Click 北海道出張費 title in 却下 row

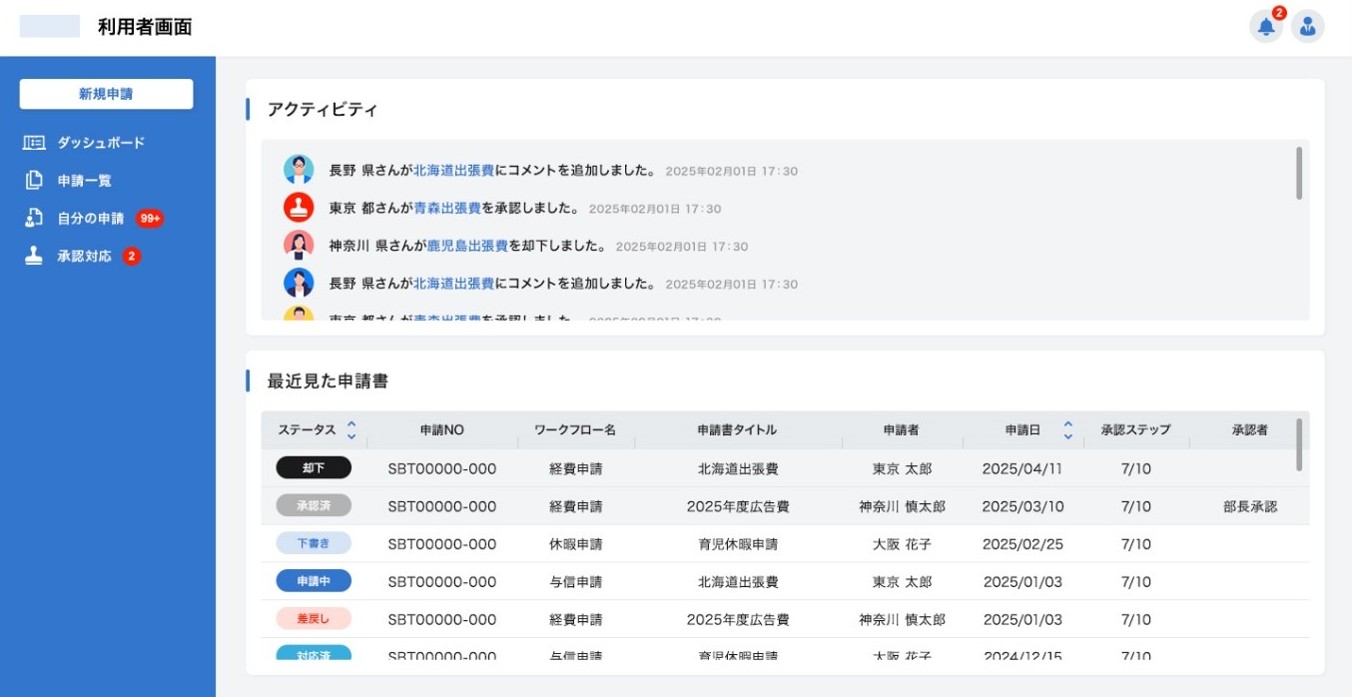(x=738, y=468)
